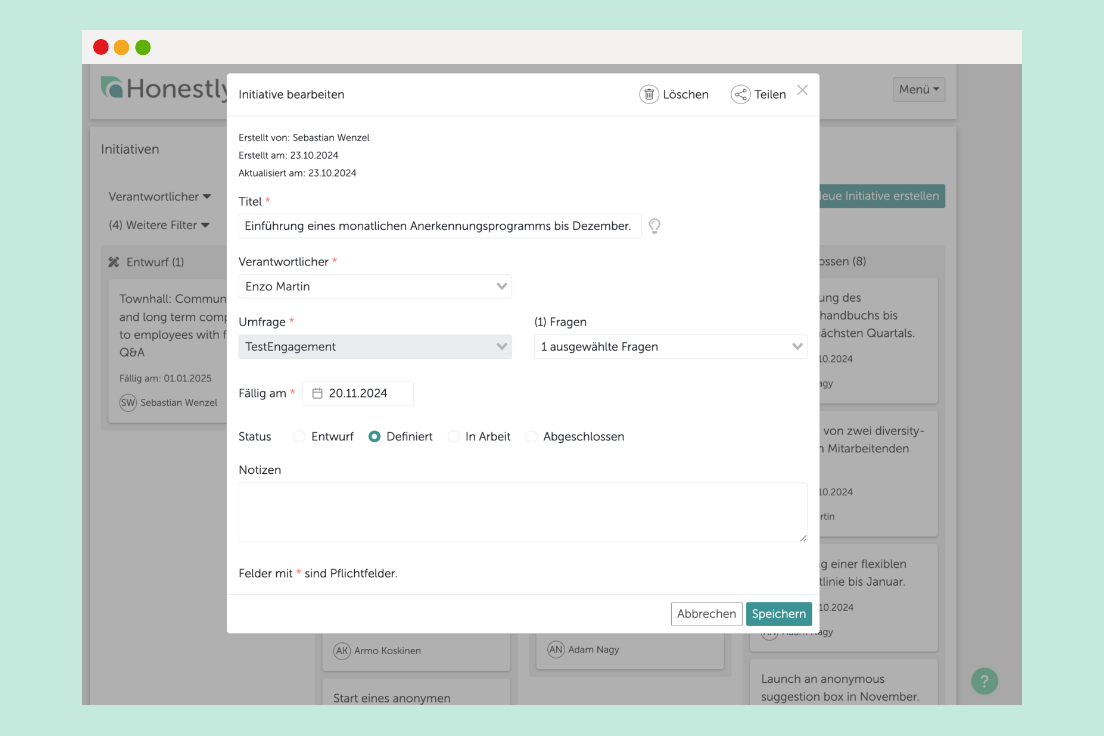Click the green help question mark icon
The height and width of the screenshot is (736, 1104).
984,681
